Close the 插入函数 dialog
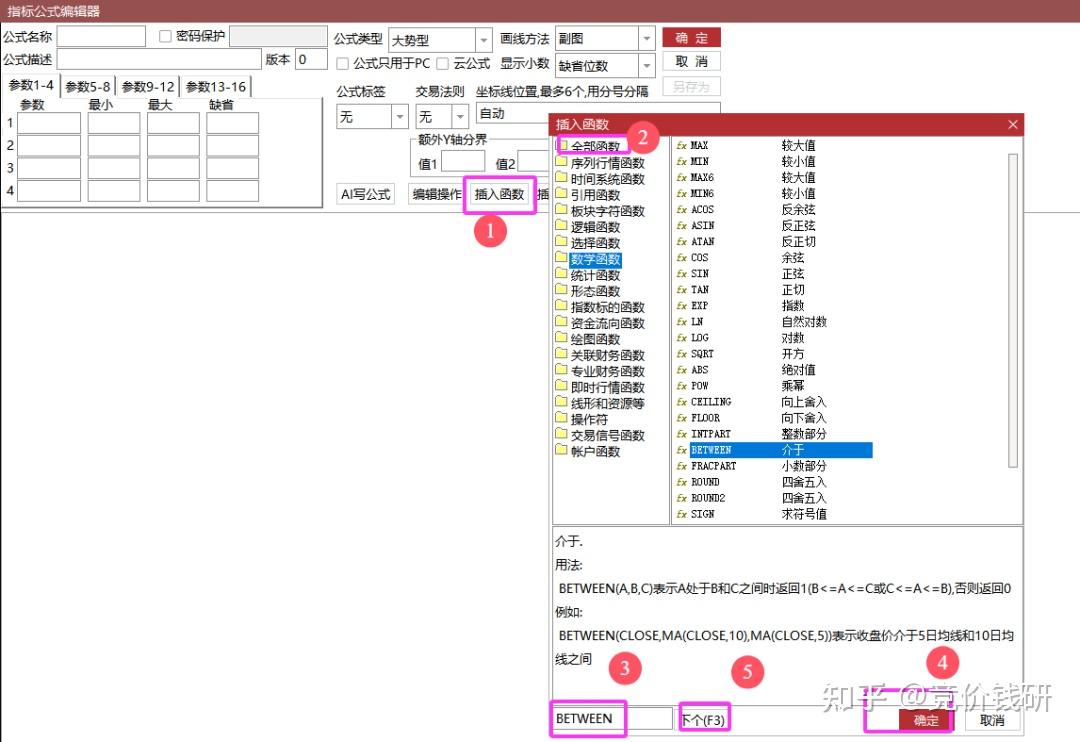 coord(1012,125)
